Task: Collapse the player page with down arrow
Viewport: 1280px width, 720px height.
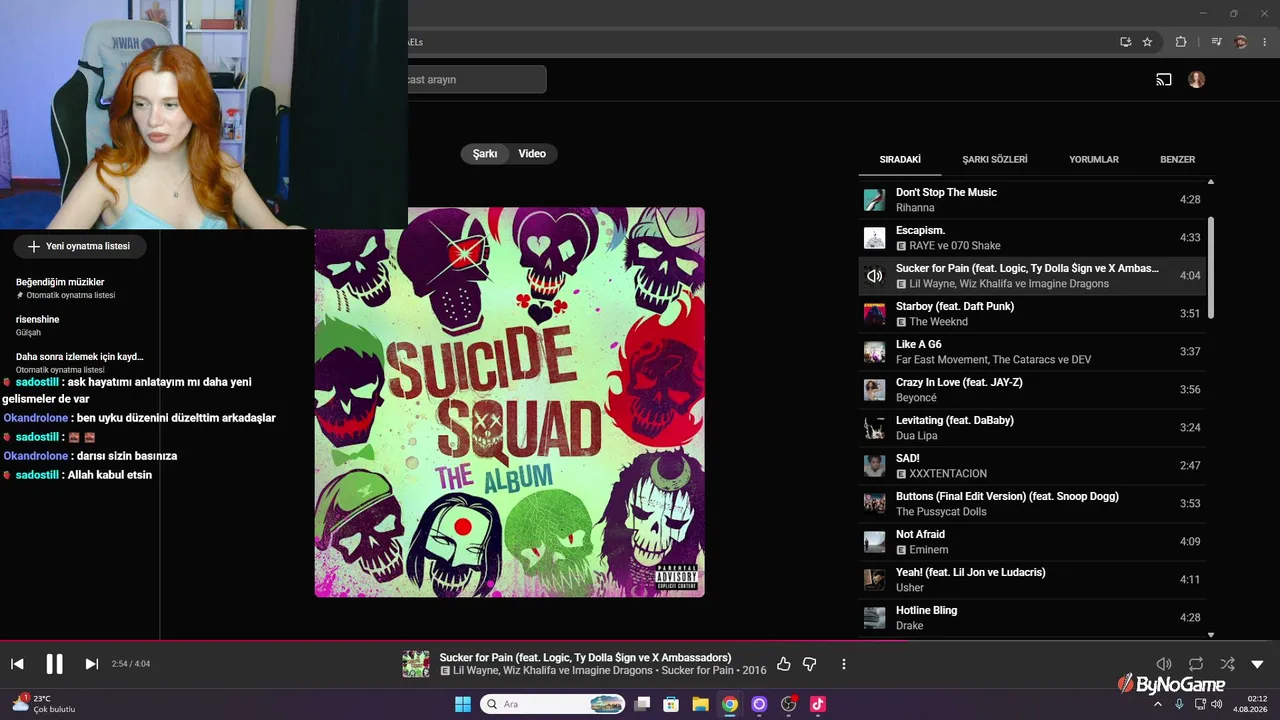Action: (1258, 664)
